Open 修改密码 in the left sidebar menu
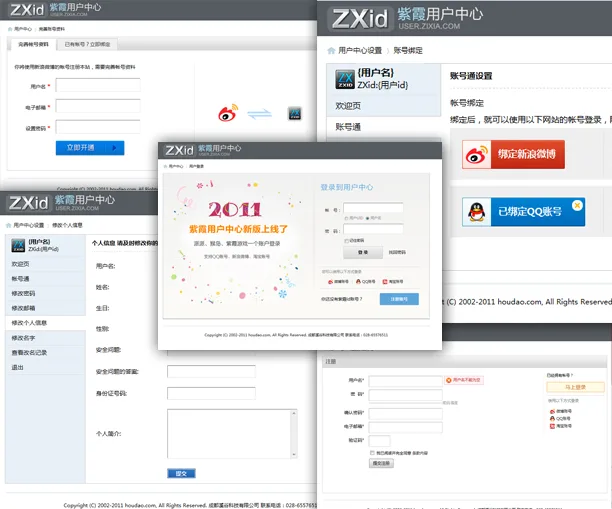Viewport: 612px width, 509px height. [x=24, y=293]
